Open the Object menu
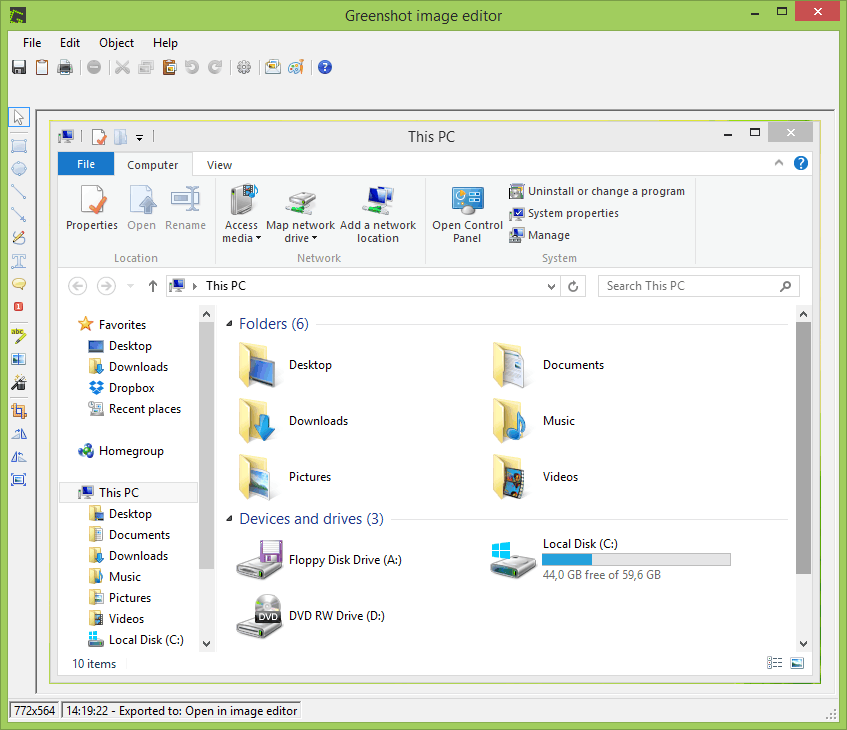847x730 pixels. 116,43
